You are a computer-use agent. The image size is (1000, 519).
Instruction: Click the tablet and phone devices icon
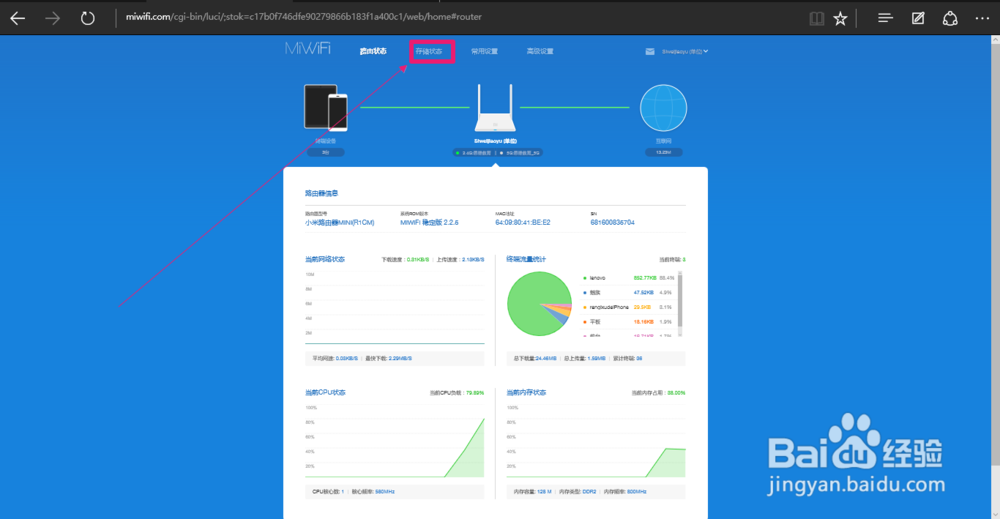click(x=326, y=107)
